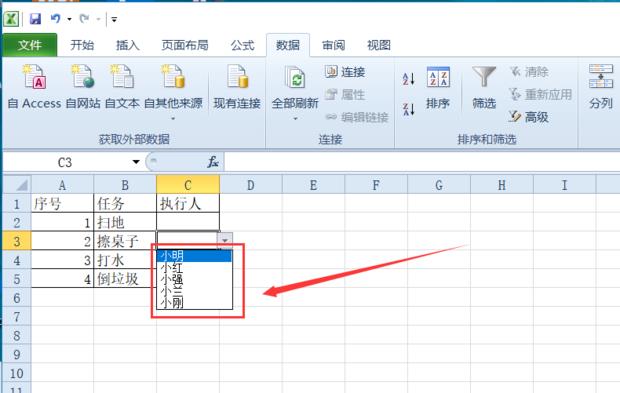Sort ascending with the A-Z icon

[408, 79]
